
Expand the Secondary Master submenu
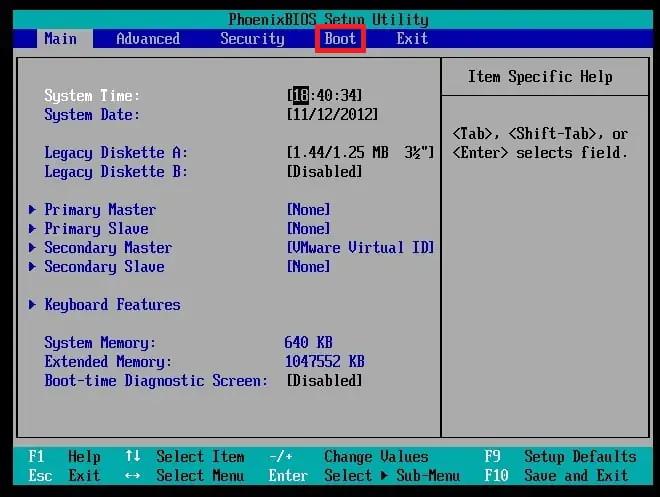coord(108,248)
